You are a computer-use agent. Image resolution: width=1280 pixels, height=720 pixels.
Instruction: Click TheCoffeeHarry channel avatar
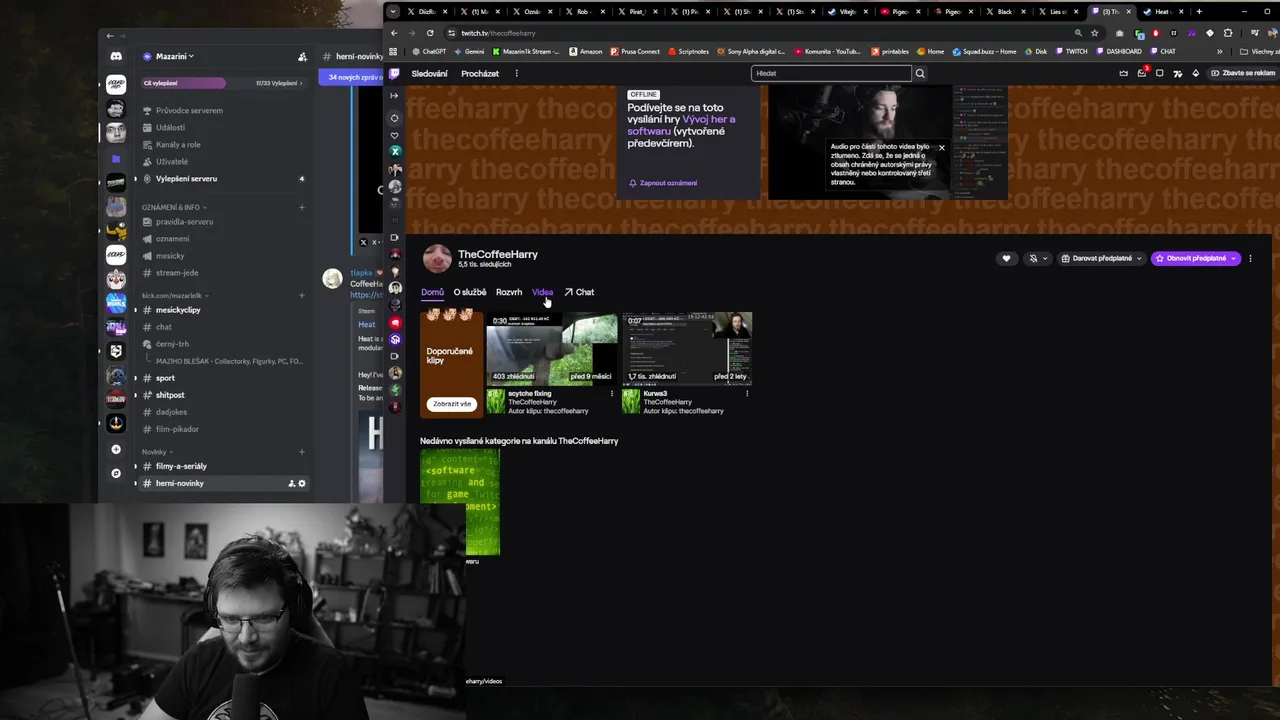[437, 259]
